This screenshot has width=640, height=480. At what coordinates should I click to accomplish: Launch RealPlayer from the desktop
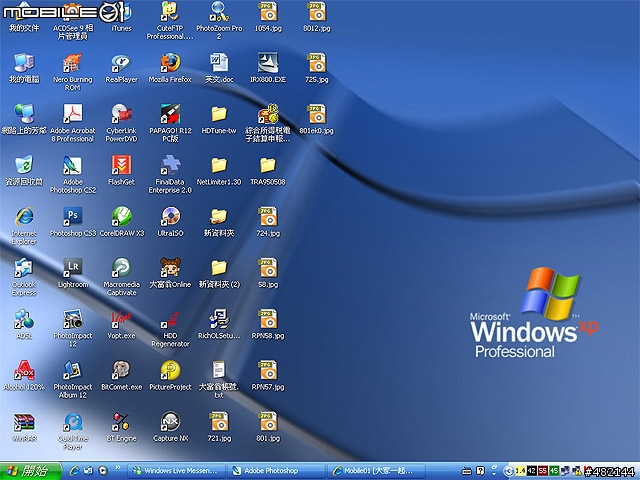[121, 68]
